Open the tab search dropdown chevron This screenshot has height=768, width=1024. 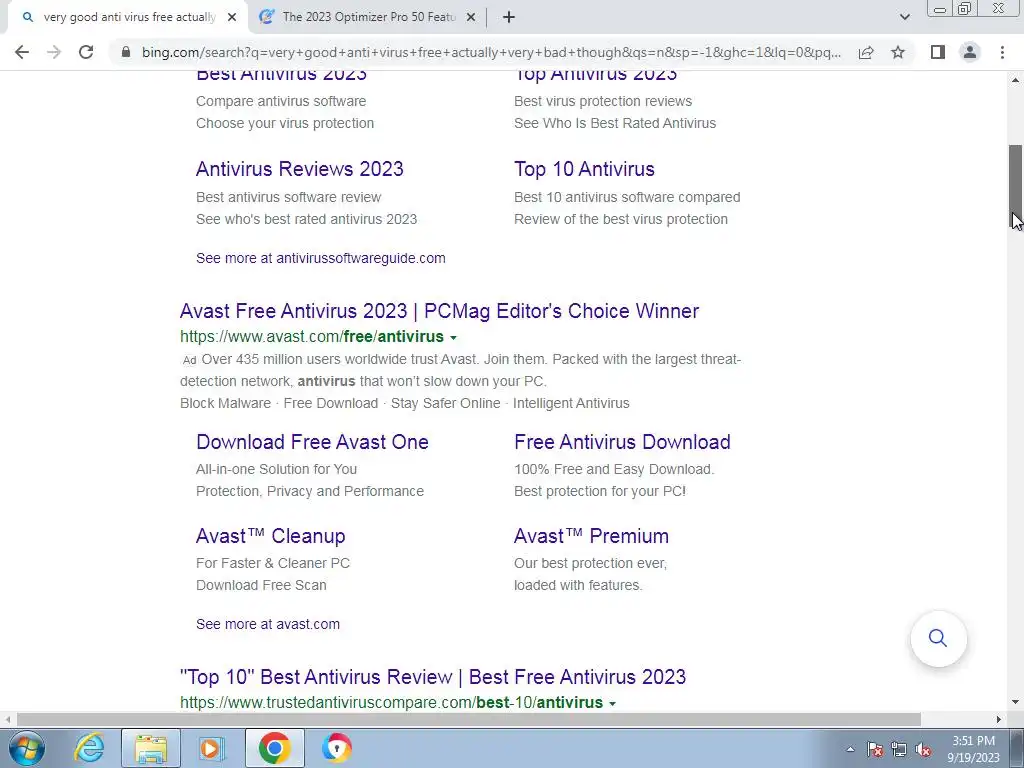pyautogui.click(x=904, y=17)
